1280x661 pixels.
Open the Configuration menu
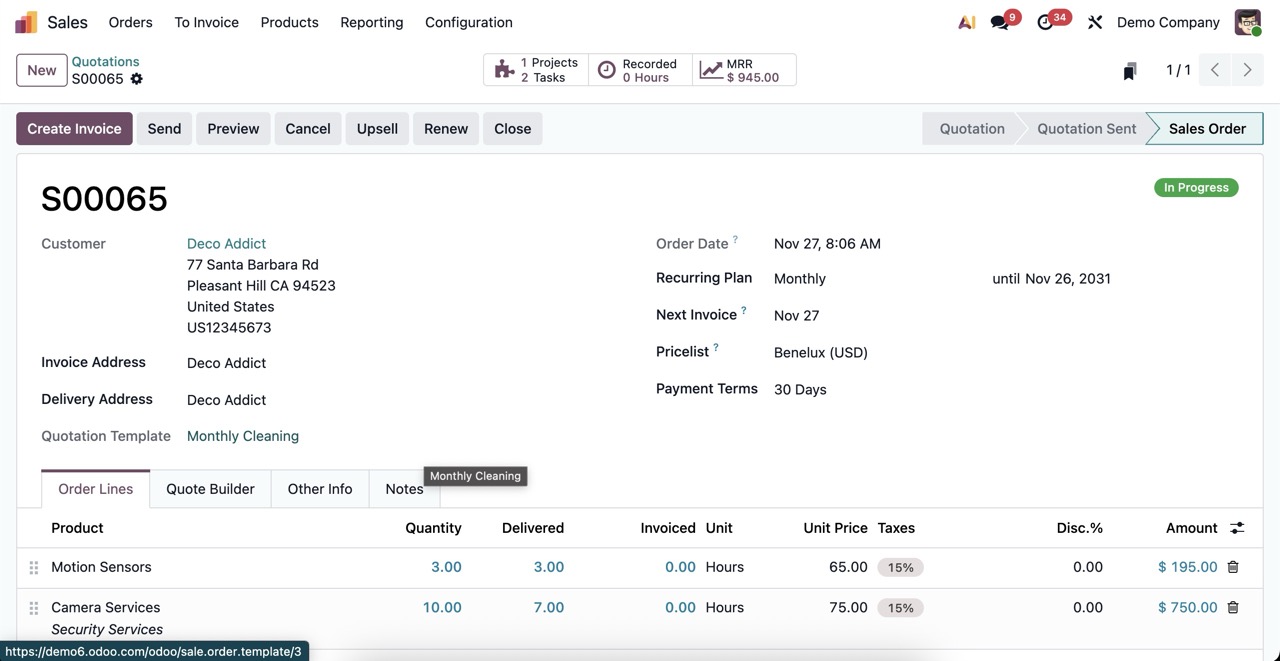click(468, 22)
